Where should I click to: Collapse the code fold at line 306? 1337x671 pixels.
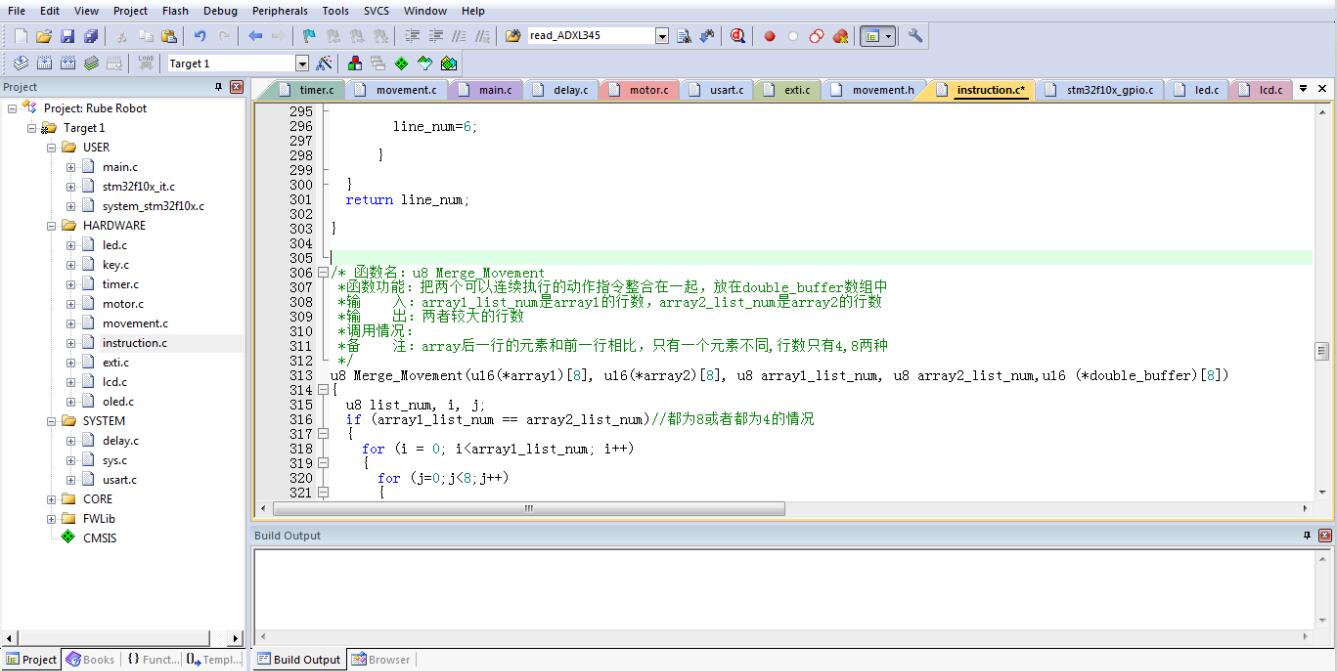[322, 273]
